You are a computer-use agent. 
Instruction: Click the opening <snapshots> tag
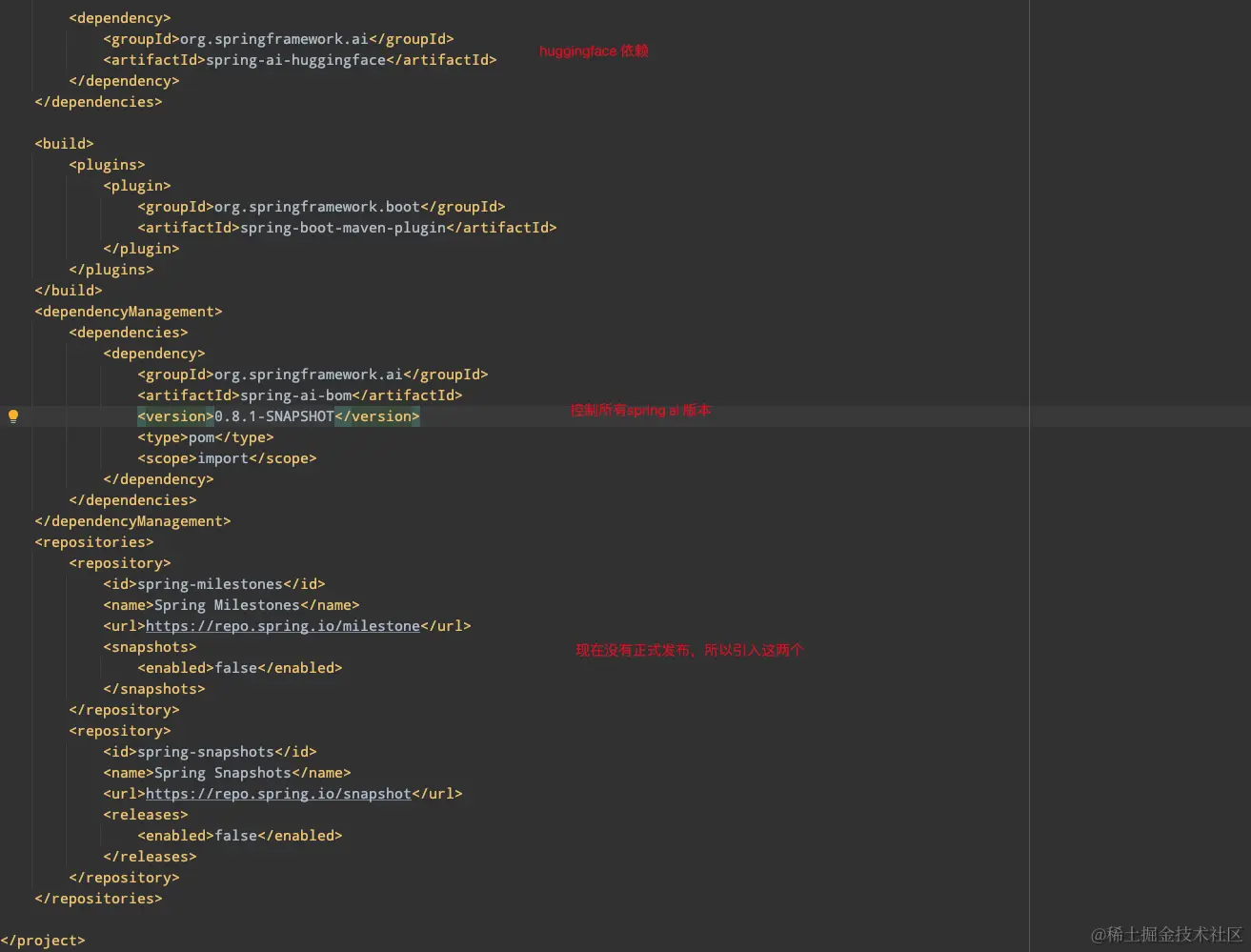pyautogui.click(x=150, y=647)
